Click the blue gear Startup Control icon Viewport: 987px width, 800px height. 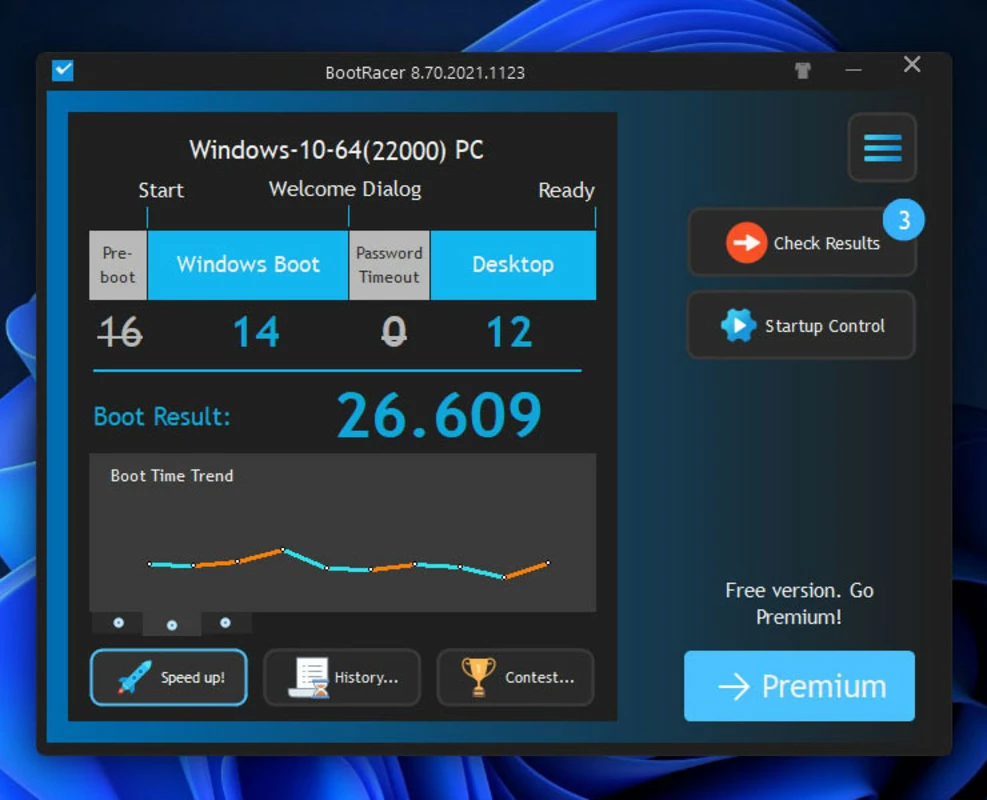pyautogui.click(x=738, y=325)
